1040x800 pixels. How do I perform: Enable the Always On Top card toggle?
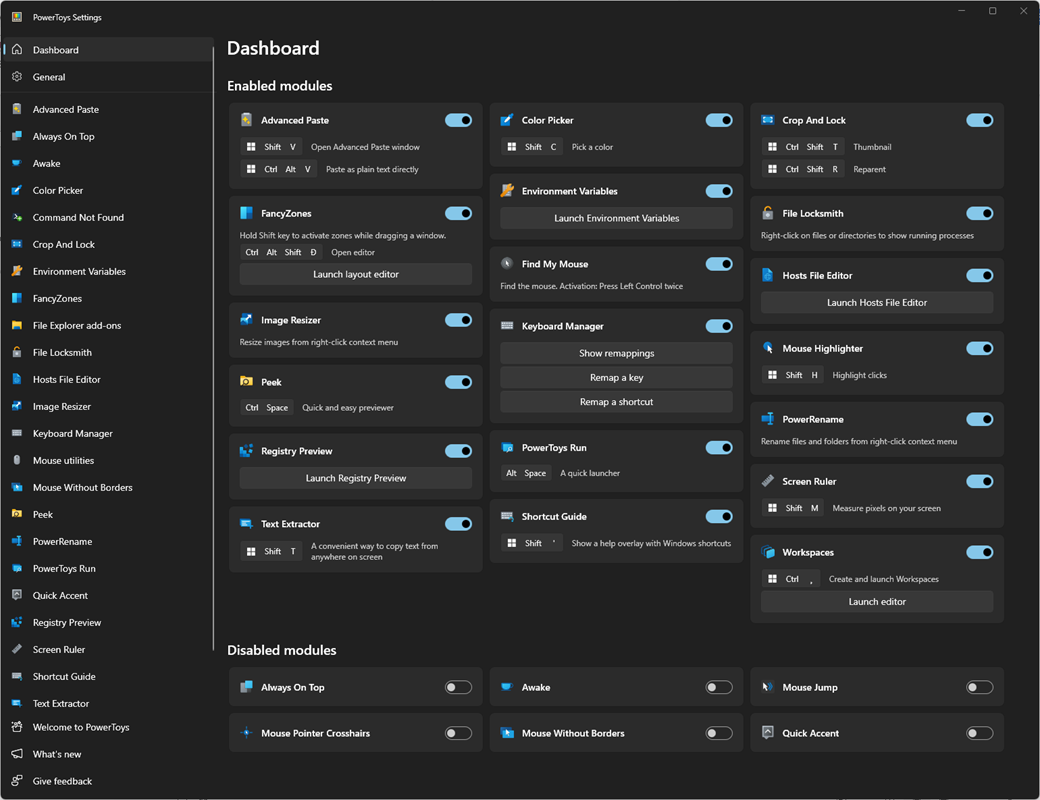coord(458,687)
